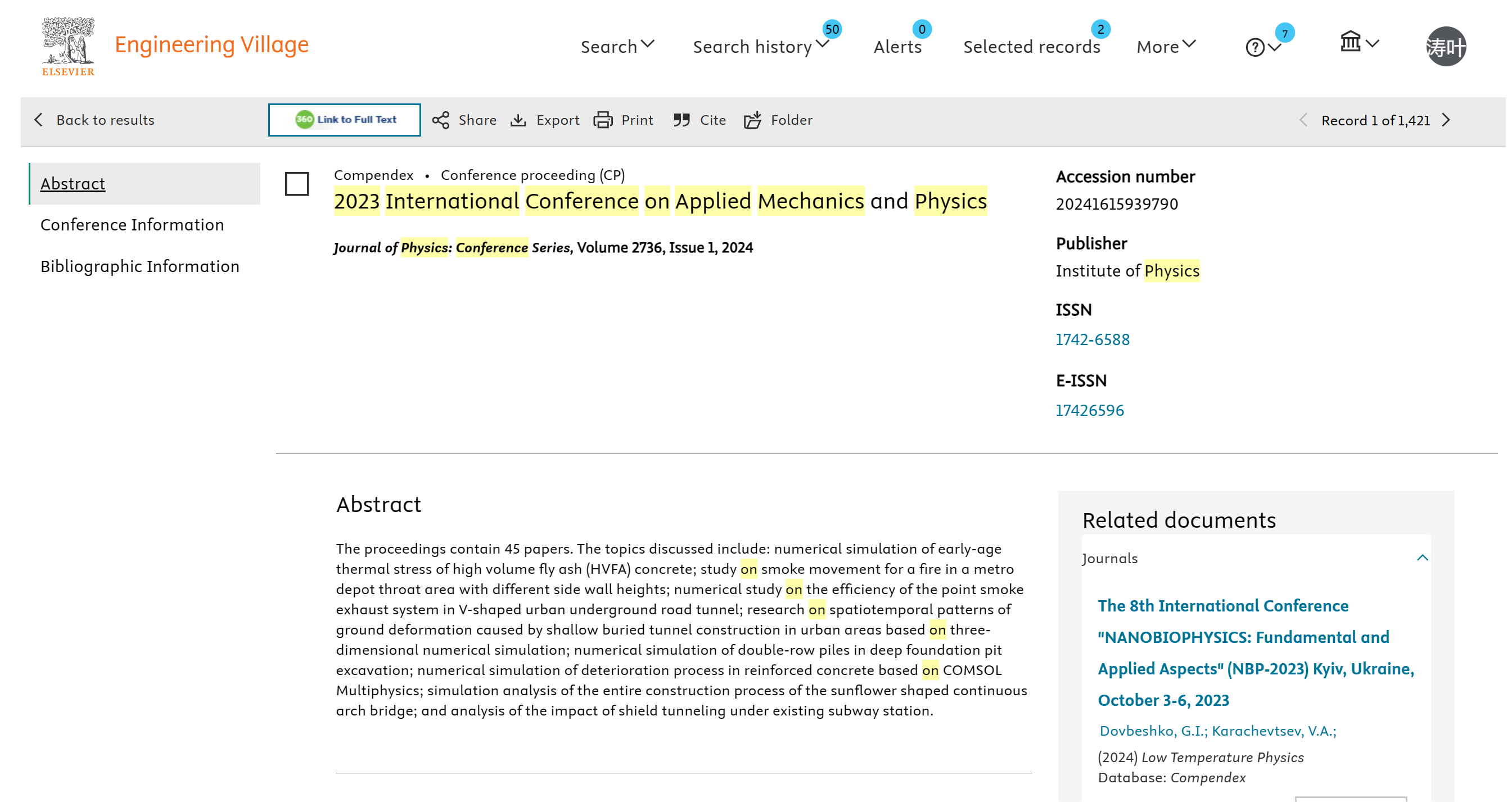Click the Share label

[x=477, y=120]
